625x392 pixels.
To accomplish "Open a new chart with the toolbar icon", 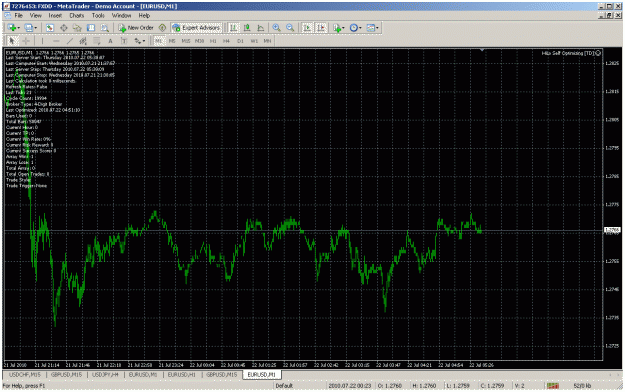I will (x=11, y=28).
